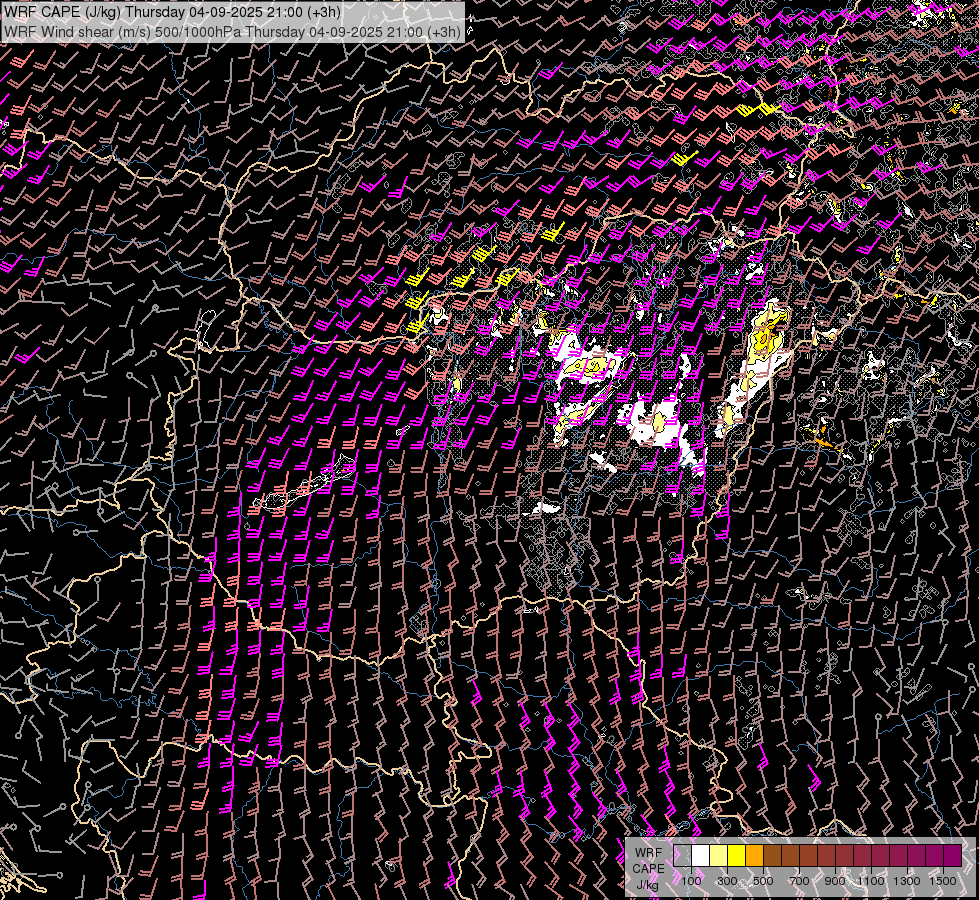
Task: Select the purple above-1500 legend swatch
Action: point(953,855)
